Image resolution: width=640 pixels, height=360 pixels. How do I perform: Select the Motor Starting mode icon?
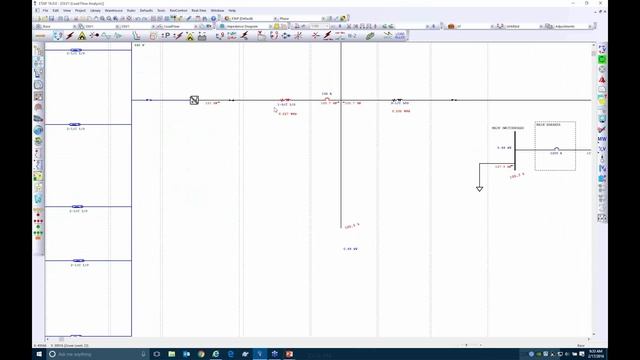tap(94, 36)
